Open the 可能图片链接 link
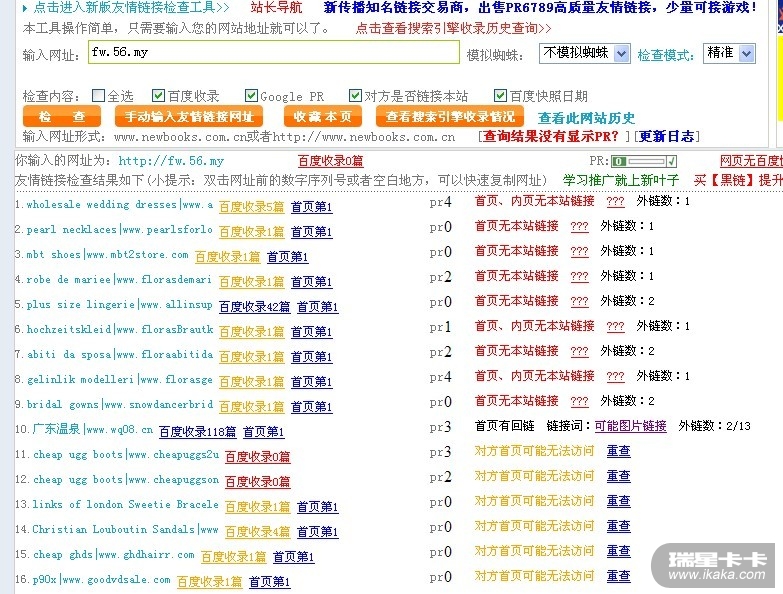Screen dimensions: 783x594 (x=630, y=426)
